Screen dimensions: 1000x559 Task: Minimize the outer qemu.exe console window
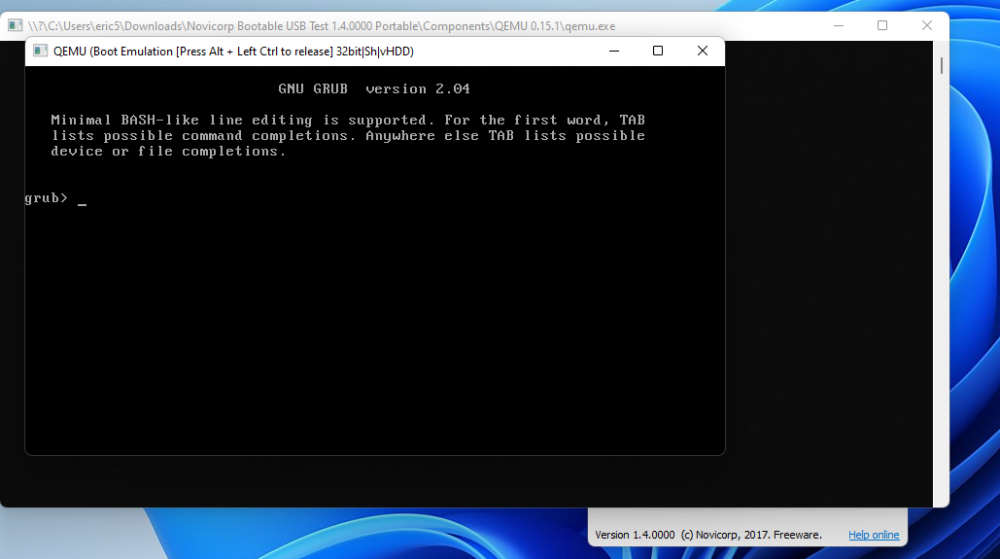click(x=839, y=25)
